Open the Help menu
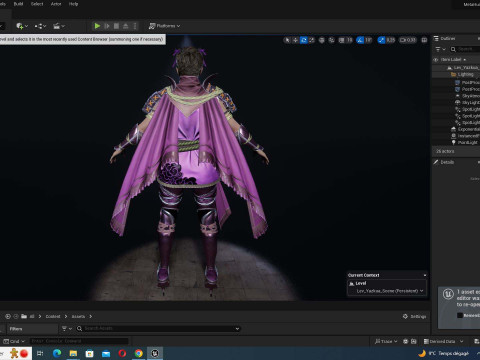Image resolution: width=480 pixels, height=360 pixels. tap(73, 4)
